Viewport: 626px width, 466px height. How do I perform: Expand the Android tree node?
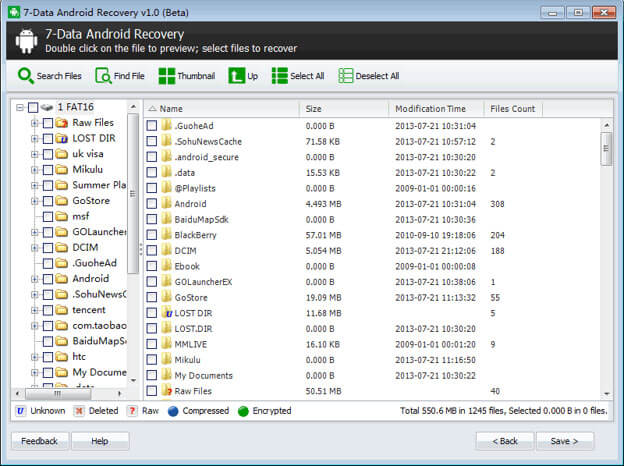pyautogui.click(x=35, y=279)
